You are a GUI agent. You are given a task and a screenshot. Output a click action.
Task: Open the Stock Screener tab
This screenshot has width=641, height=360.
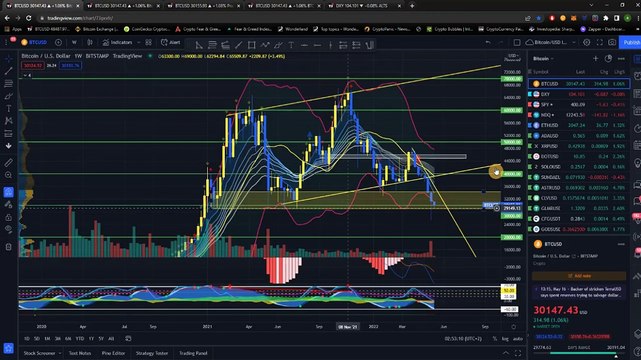39,353
